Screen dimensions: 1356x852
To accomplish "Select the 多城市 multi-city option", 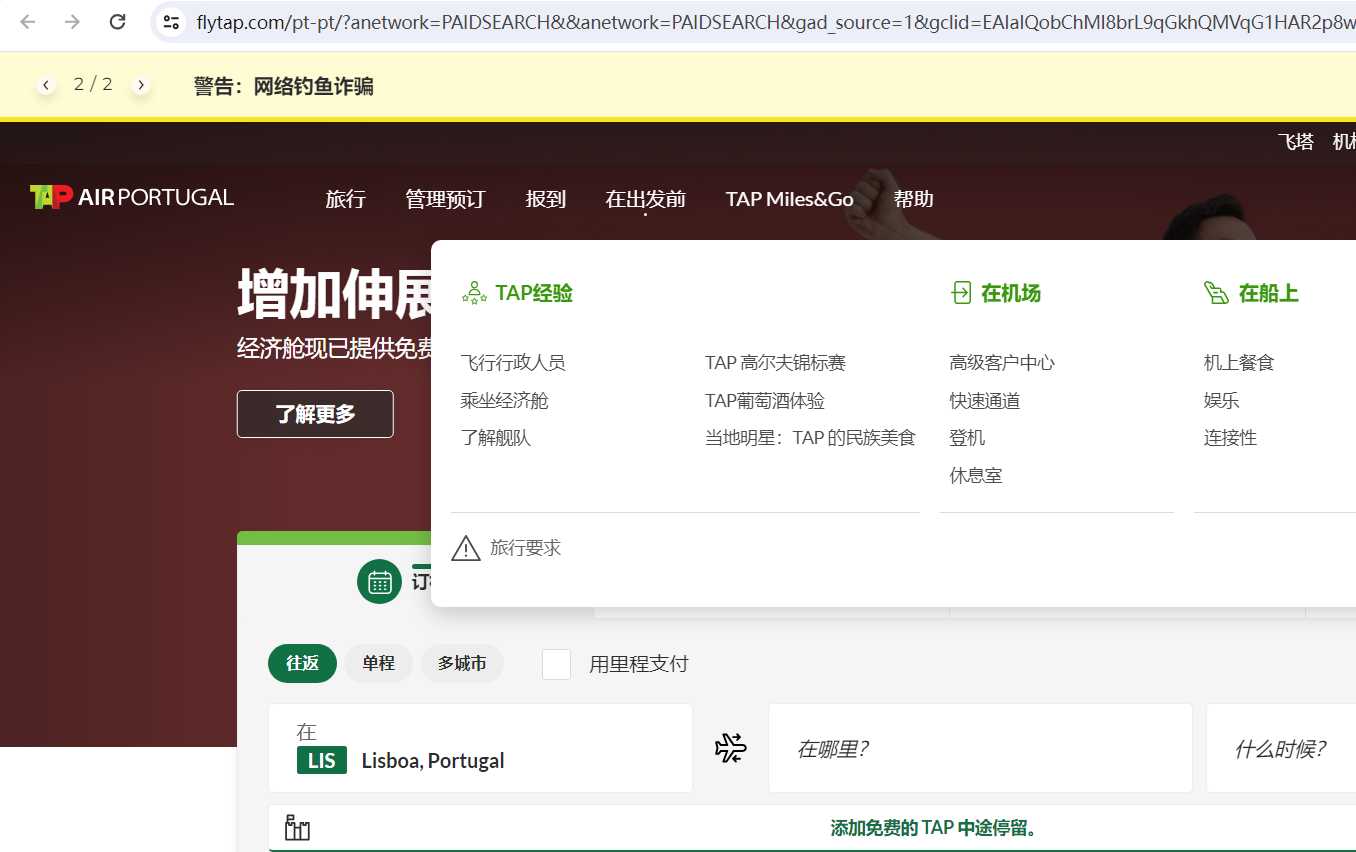I will 462,663.
